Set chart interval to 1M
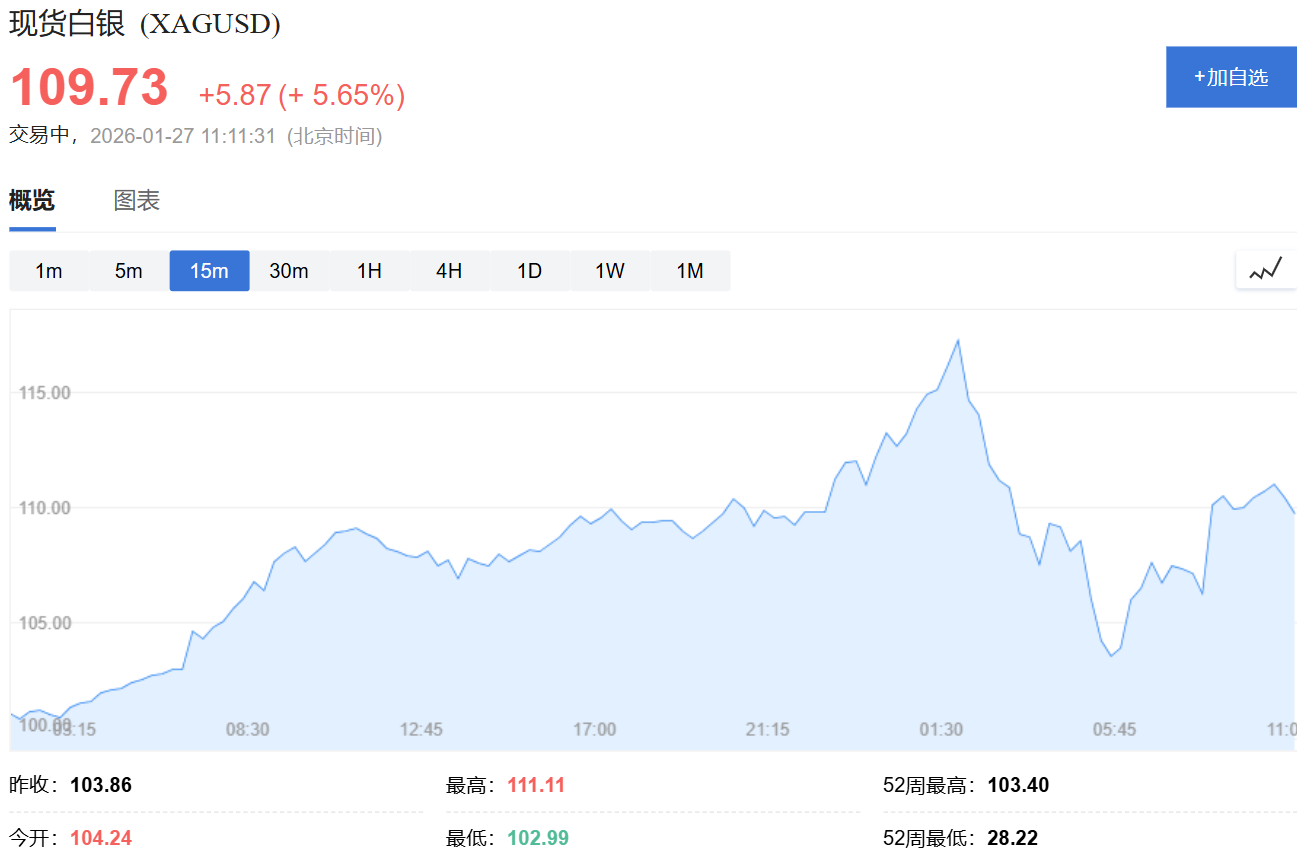The height and width of the screenshot is (863, 1297). point(690,271)
